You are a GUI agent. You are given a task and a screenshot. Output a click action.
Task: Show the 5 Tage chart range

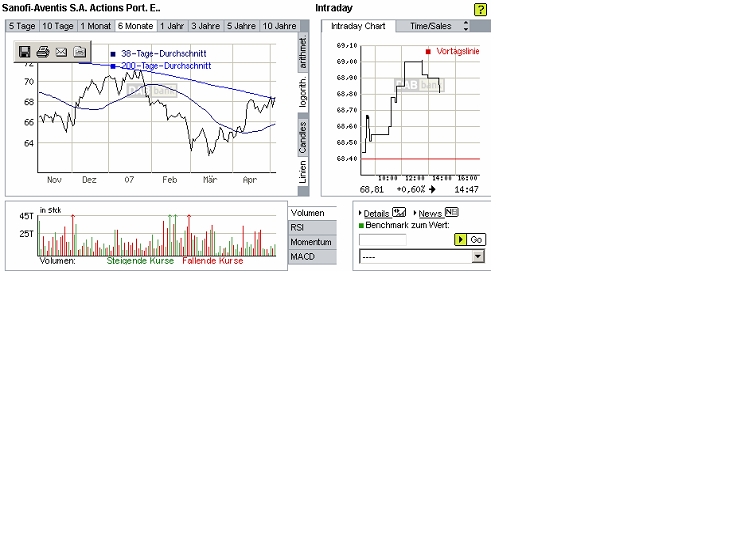pyautogui.click(x=22, y=26)
